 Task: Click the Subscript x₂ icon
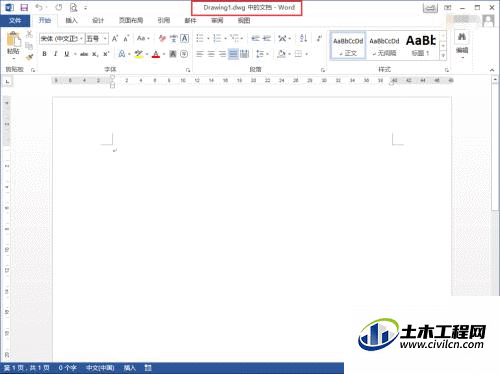coord(95,54)
